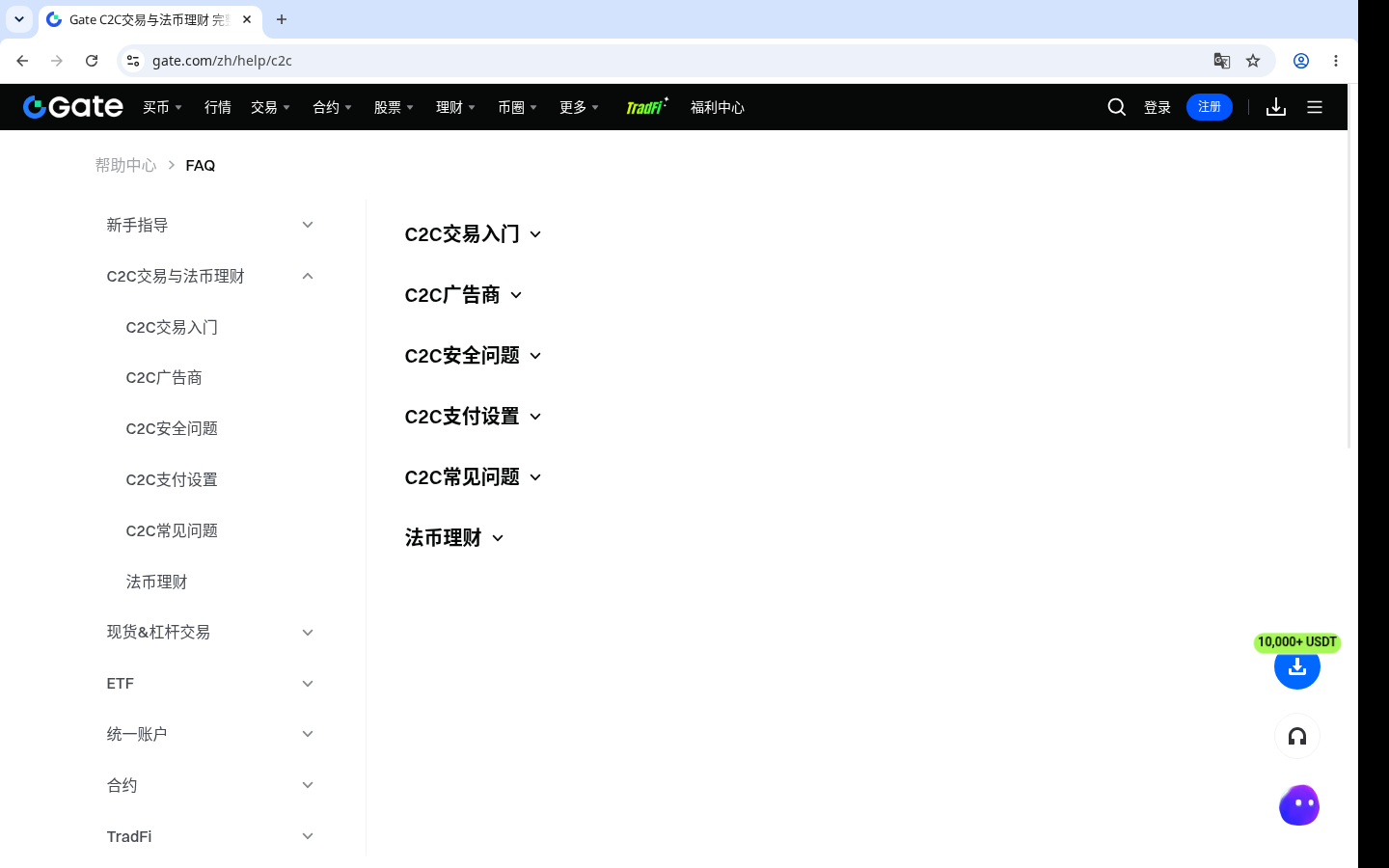
Task: Open the site search magnifier icon
Action: tap(1117, 107)
